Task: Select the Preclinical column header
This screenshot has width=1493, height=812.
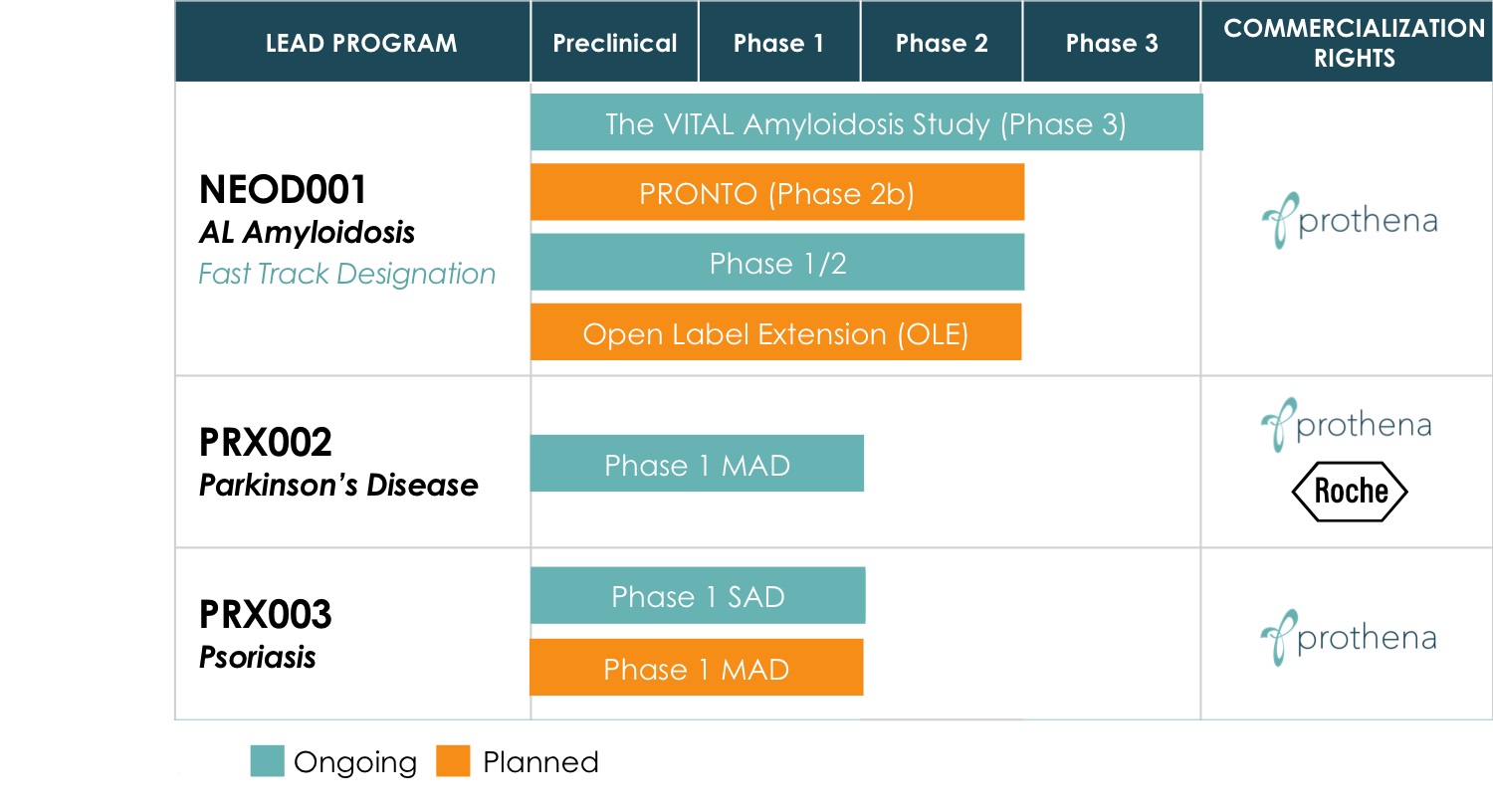Action: coord(614,43)
